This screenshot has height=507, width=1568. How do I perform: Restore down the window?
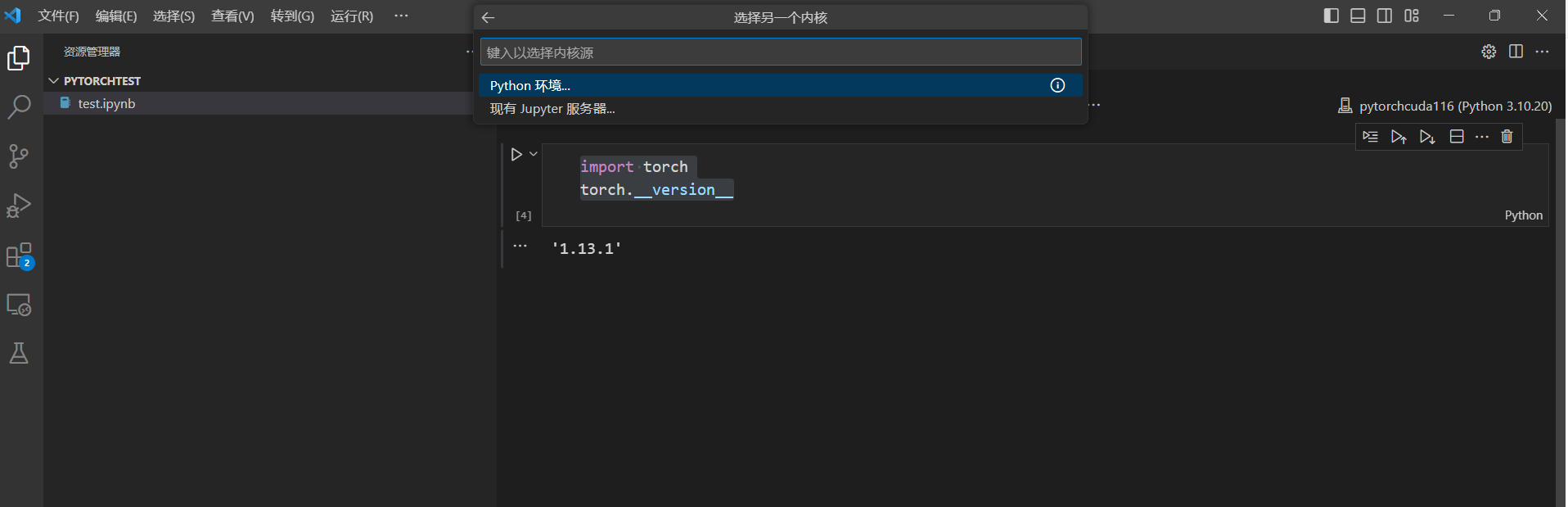click(1494, 16)
